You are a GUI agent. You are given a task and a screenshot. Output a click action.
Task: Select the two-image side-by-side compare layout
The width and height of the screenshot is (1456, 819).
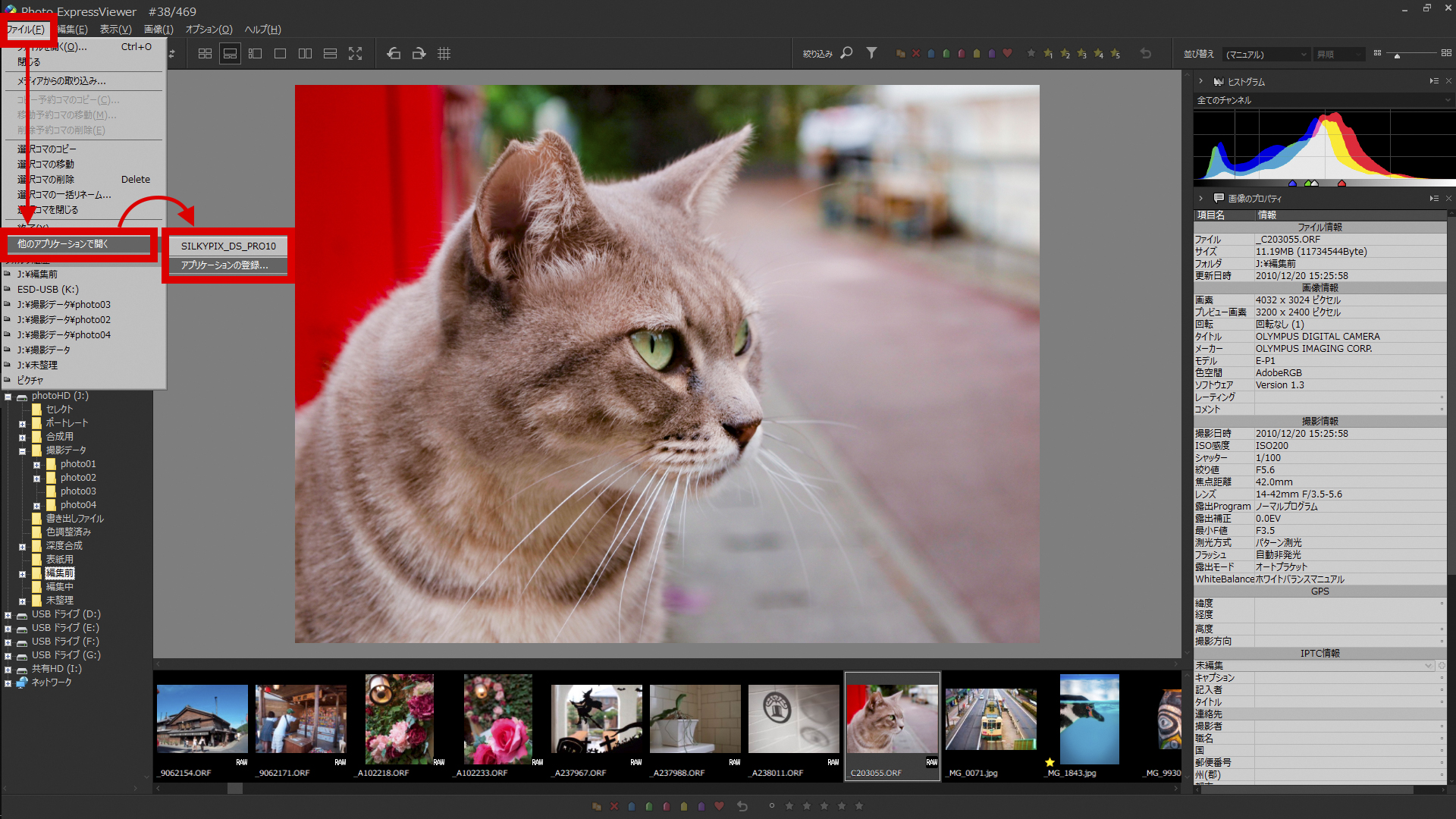(305, 54)
